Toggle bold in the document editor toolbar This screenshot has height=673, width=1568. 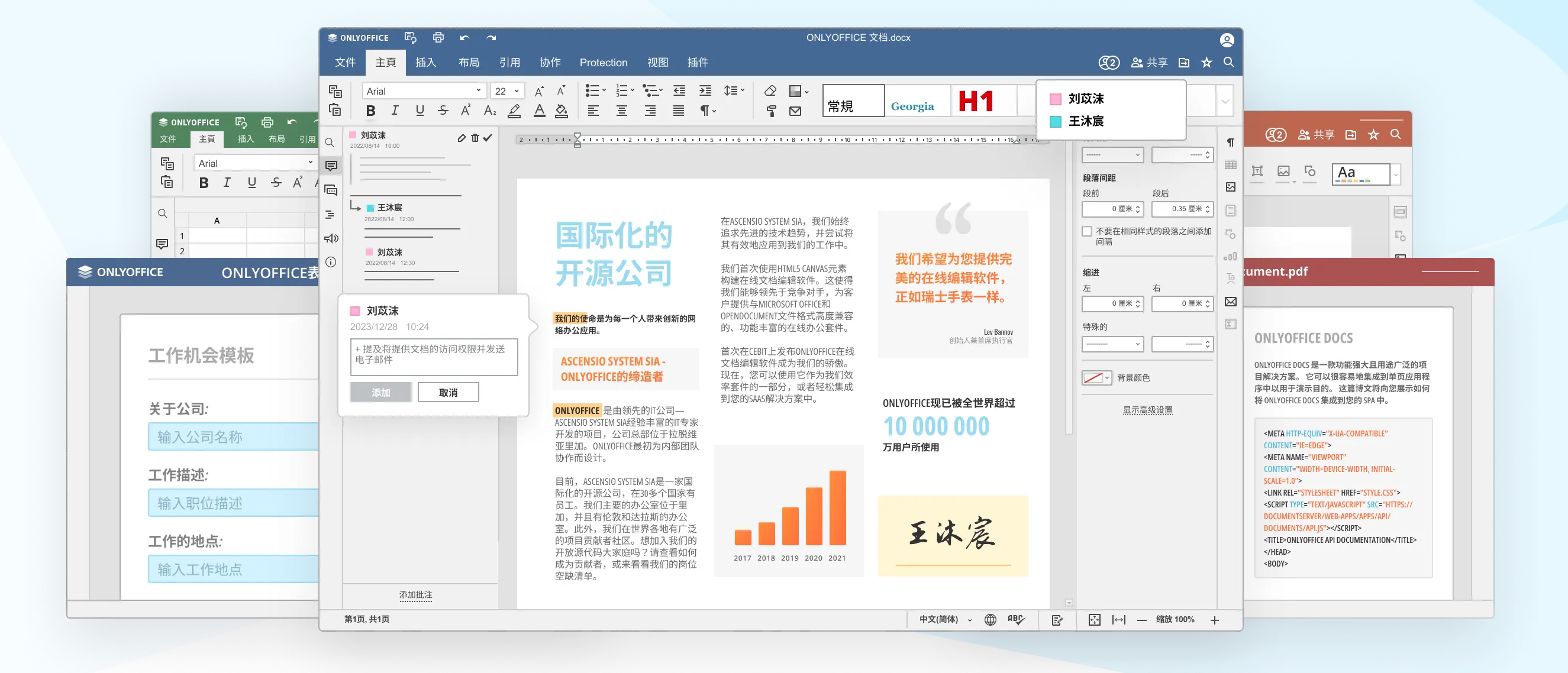point(370,111)
